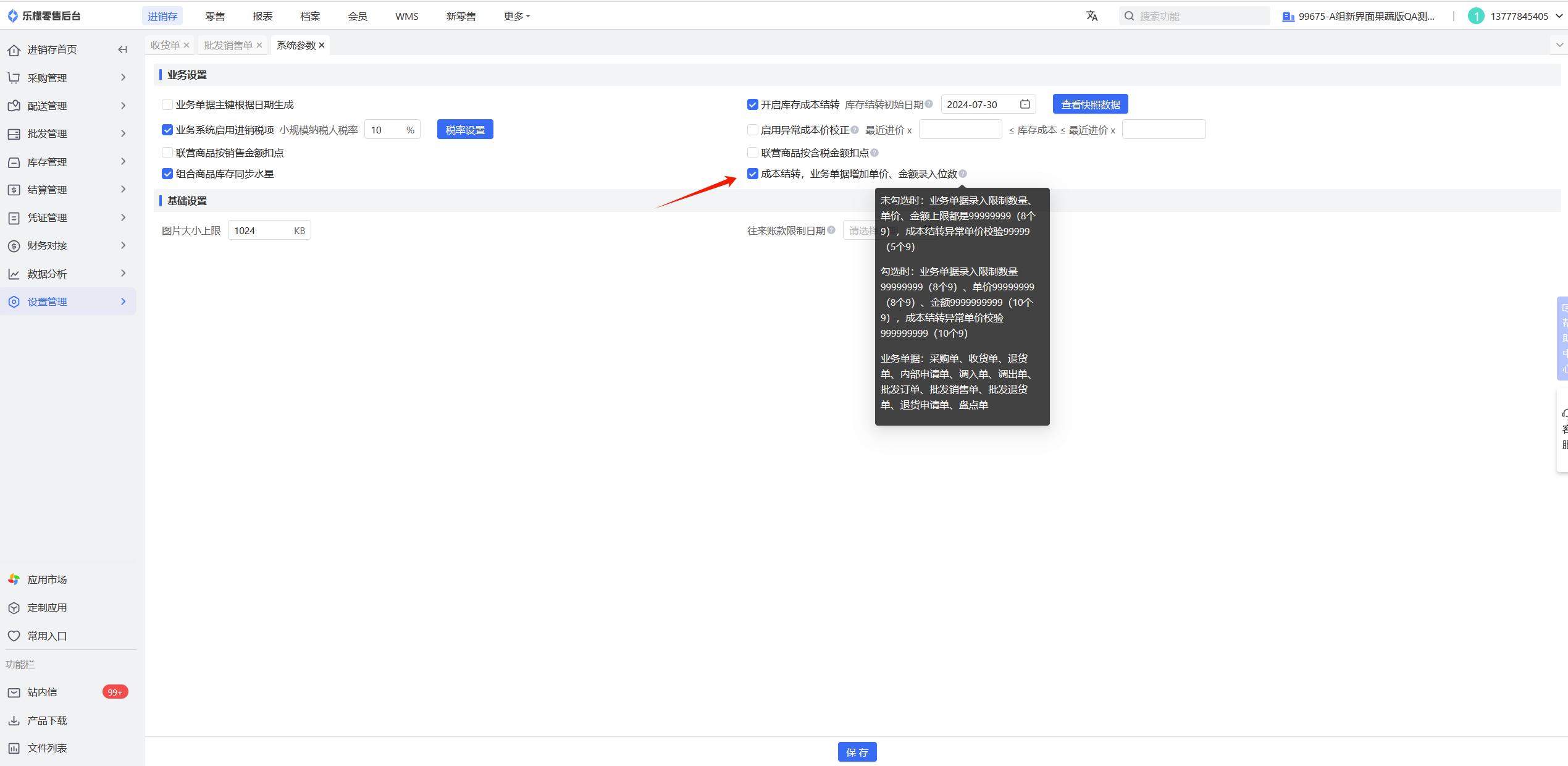Click the 站内信 mail icon
The image size is (1568, 766).
coord(14,692)
